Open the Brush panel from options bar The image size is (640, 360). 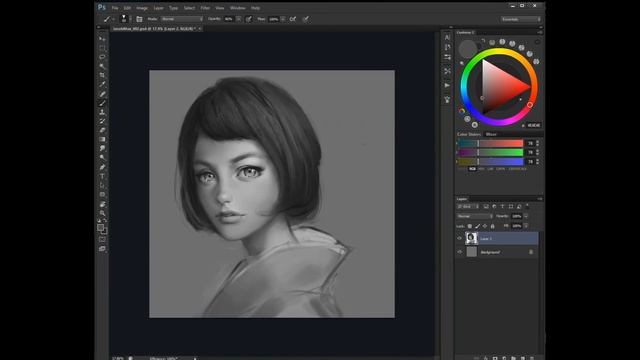pos(139,19)
